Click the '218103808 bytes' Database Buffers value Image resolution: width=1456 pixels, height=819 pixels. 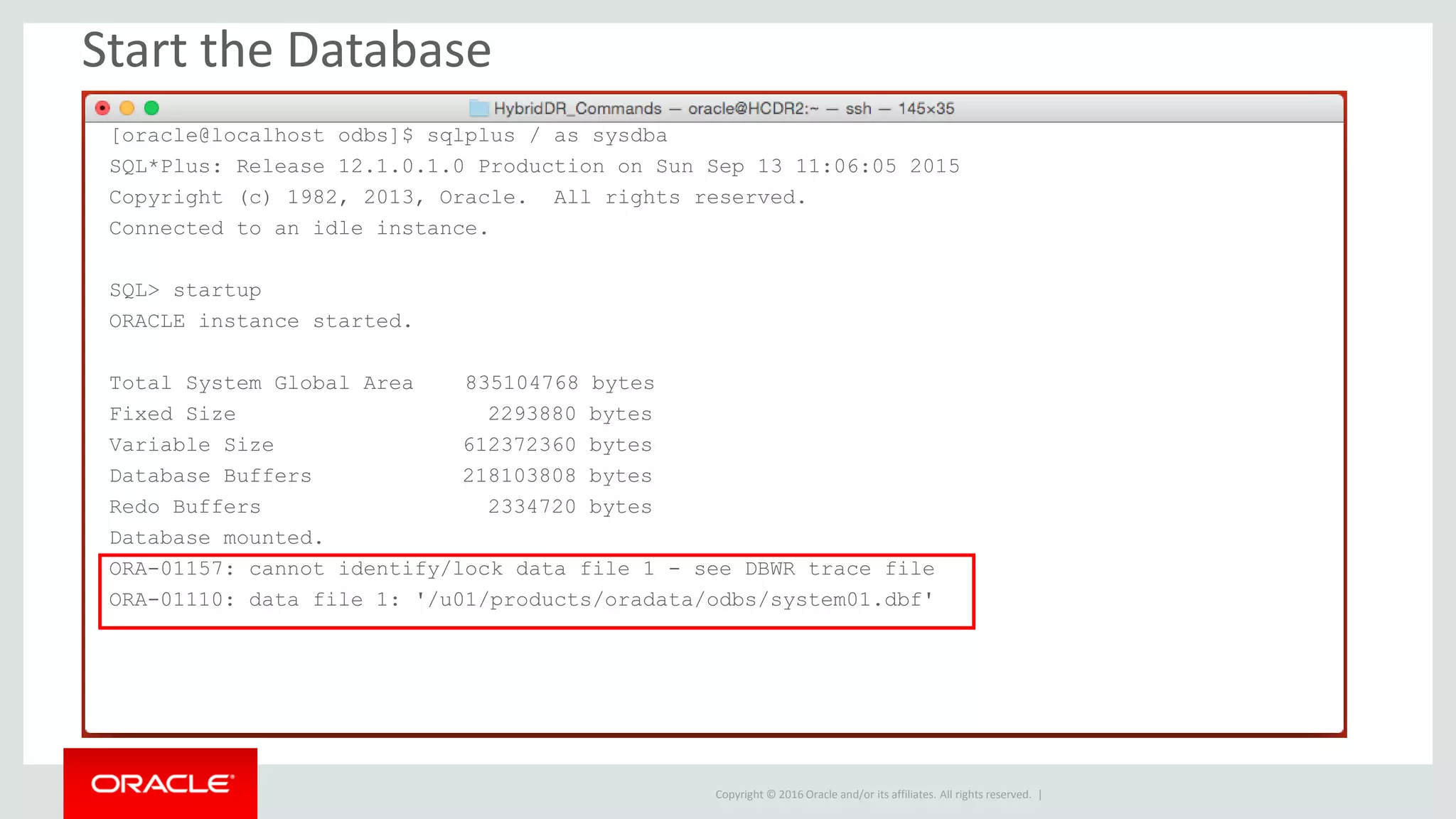point(557,476)
